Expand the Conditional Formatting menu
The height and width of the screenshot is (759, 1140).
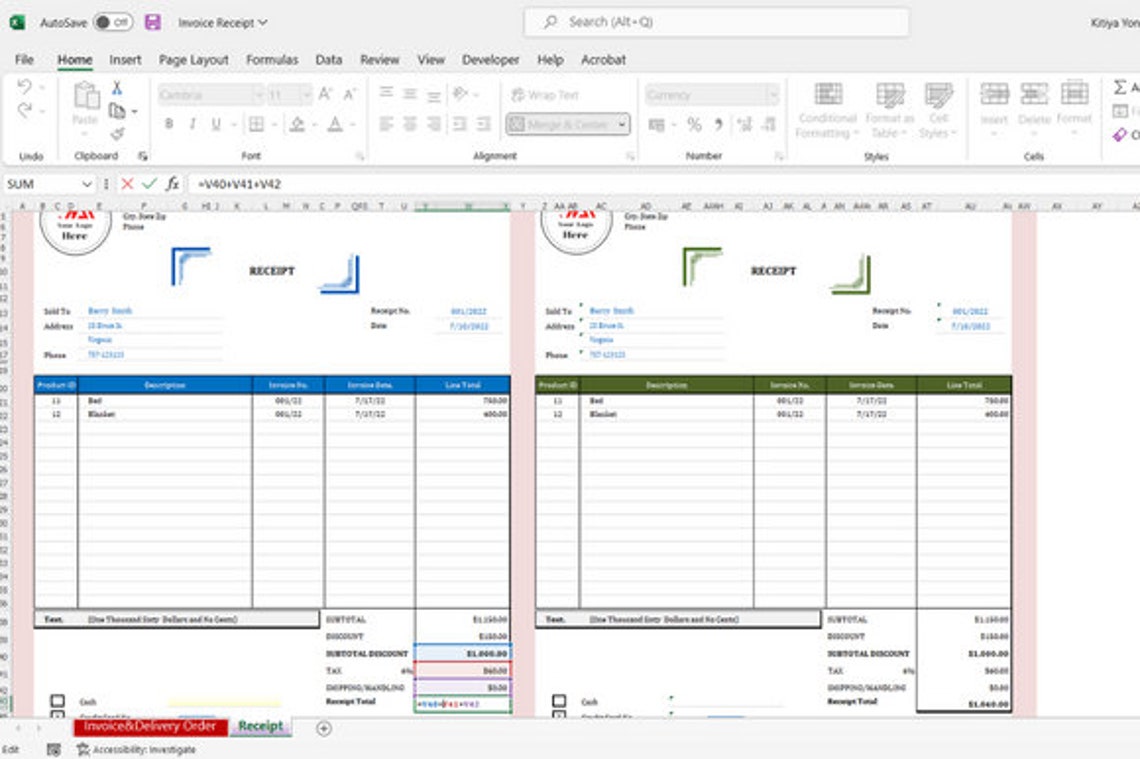(x=827, y=110)
